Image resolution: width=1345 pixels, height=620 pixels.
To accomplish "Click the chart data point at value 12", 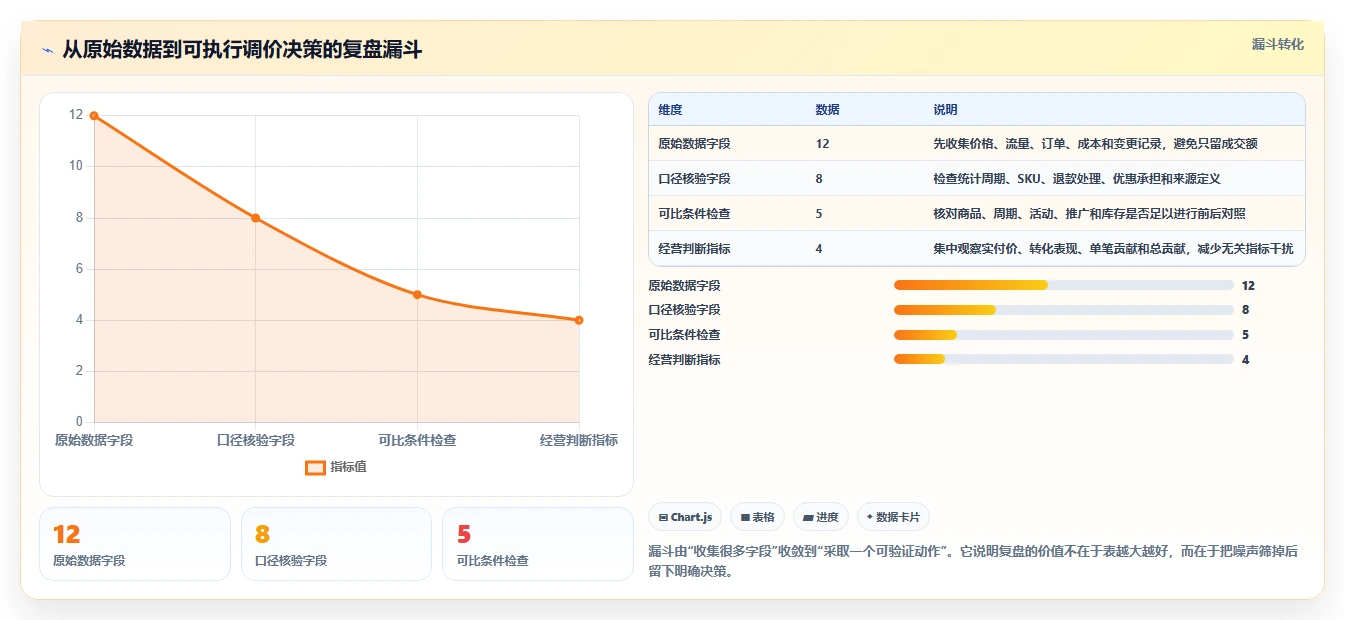I will (94, 116).
